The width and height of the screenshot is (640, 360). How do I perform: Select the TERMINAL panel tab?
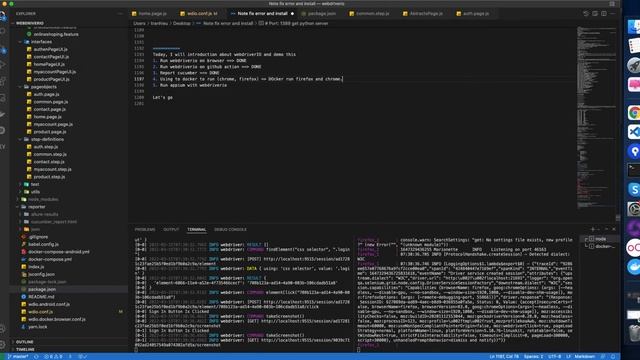pyautogui.click(x=196, y=229)
